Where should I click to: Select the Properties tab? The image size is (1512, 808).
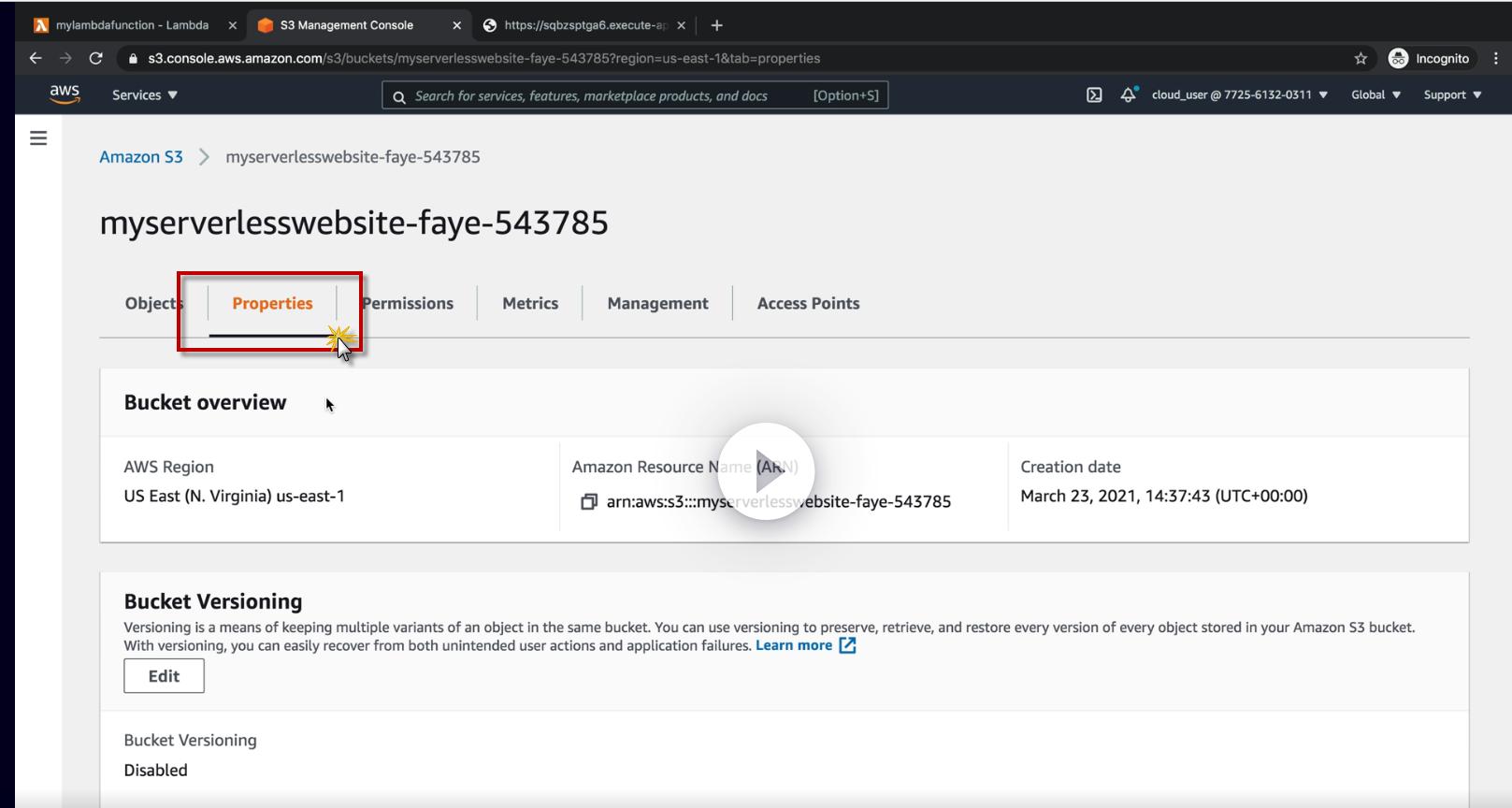[x=272, y=303]
